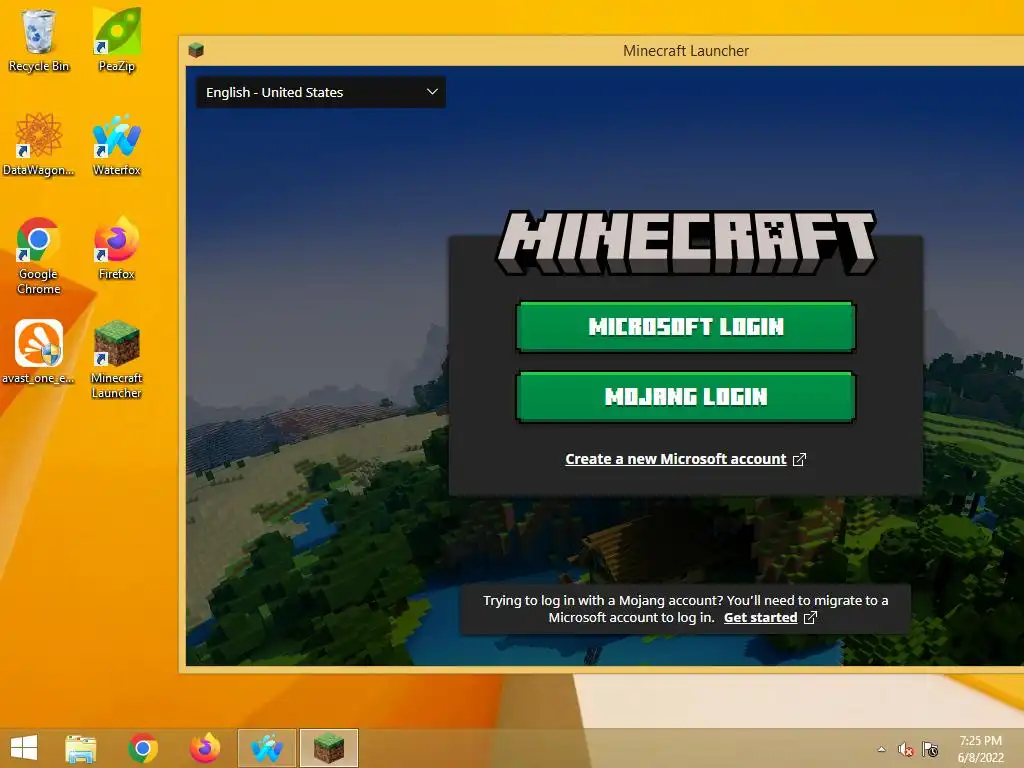Select the DataWagon desktop shortcut

point(39,144)
